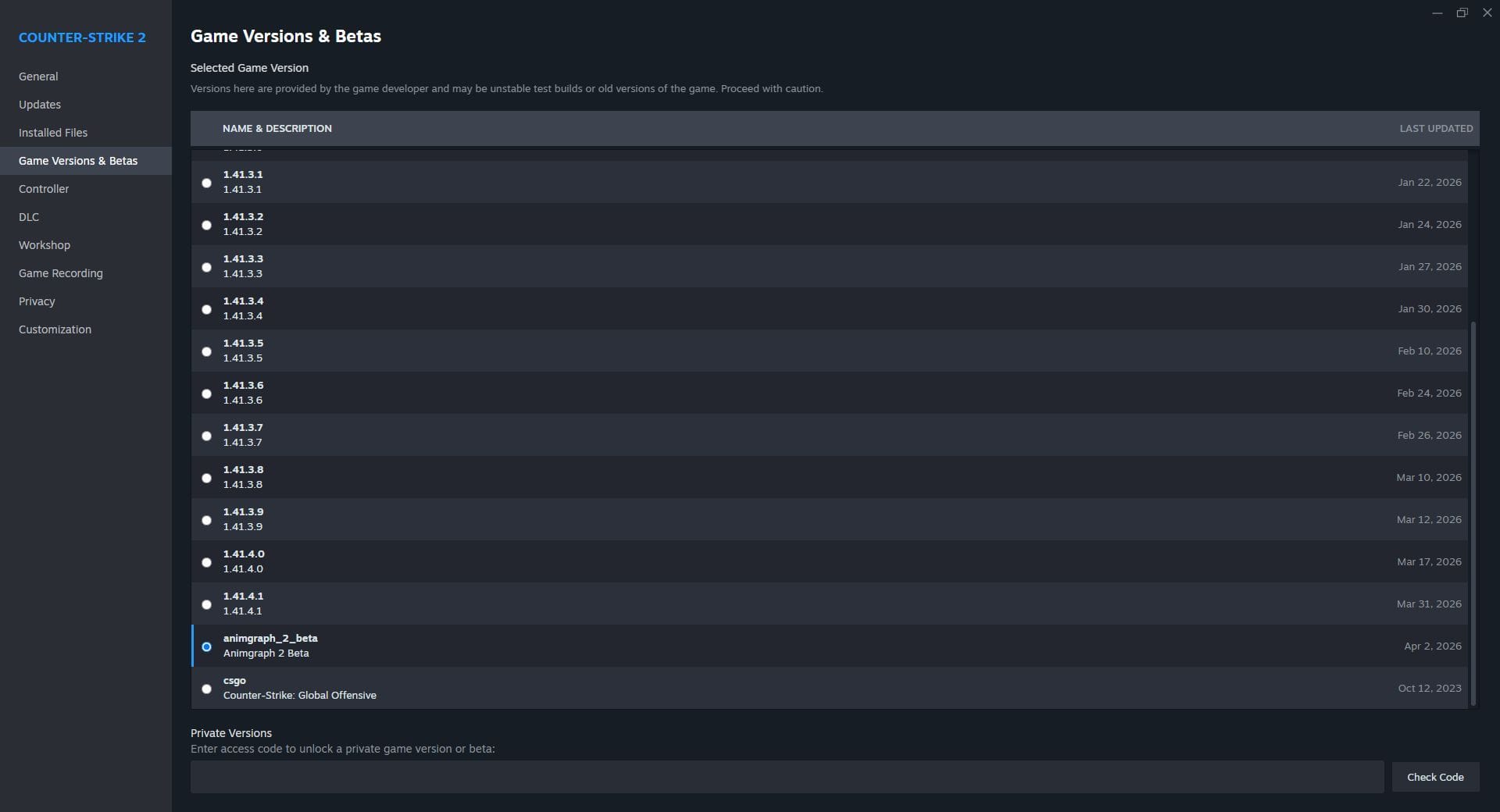Select the animgraph_2_beta radio button
The image size is (1500, 812).
[206, 646]
